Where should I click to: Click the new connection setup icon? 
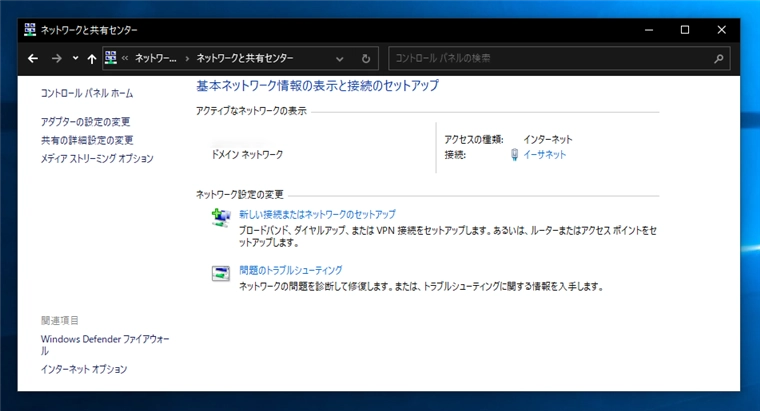[221, 218]
